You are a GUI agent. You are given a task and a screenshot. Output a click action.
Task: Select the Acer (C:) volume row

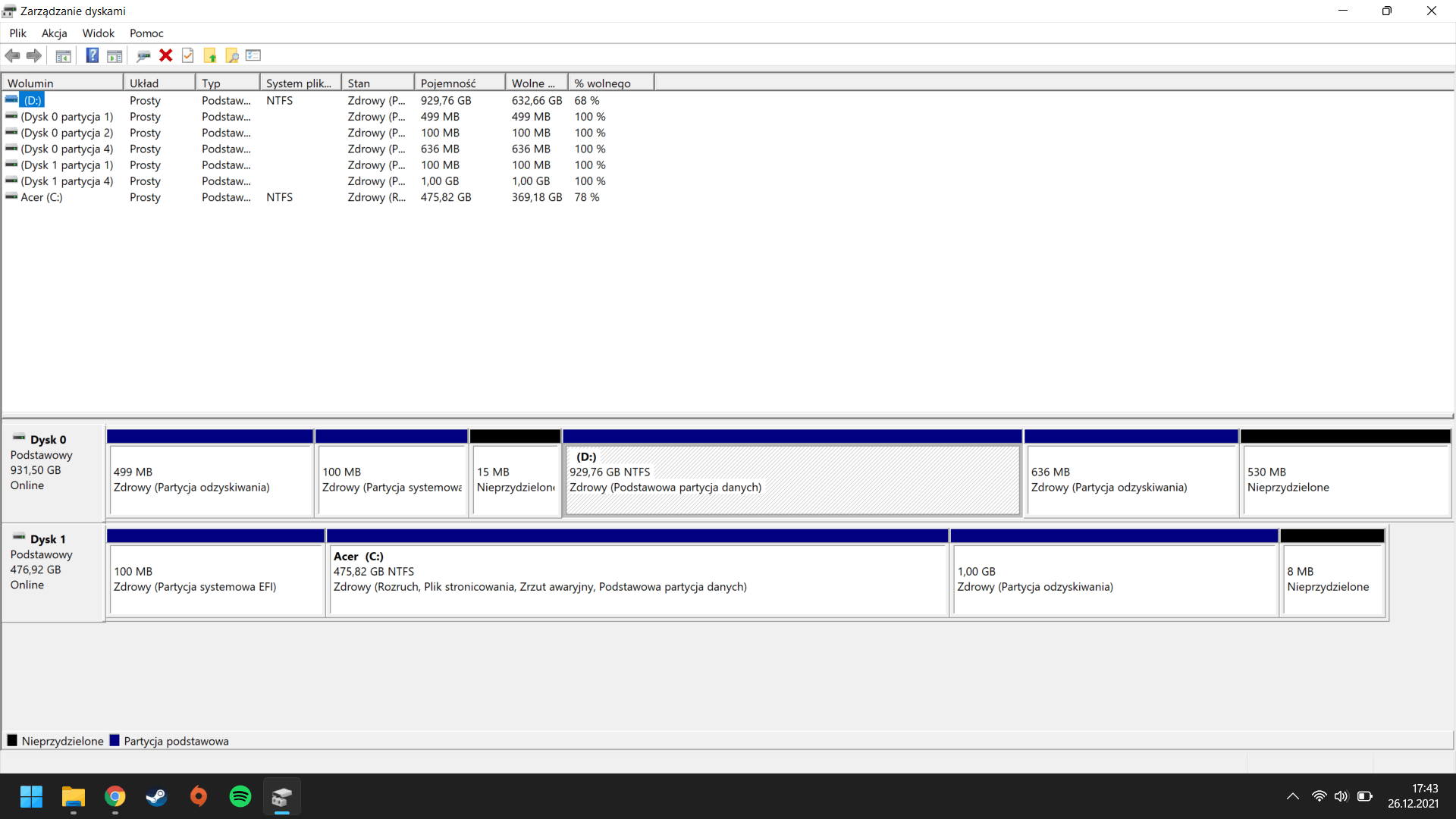click(42, 197)
